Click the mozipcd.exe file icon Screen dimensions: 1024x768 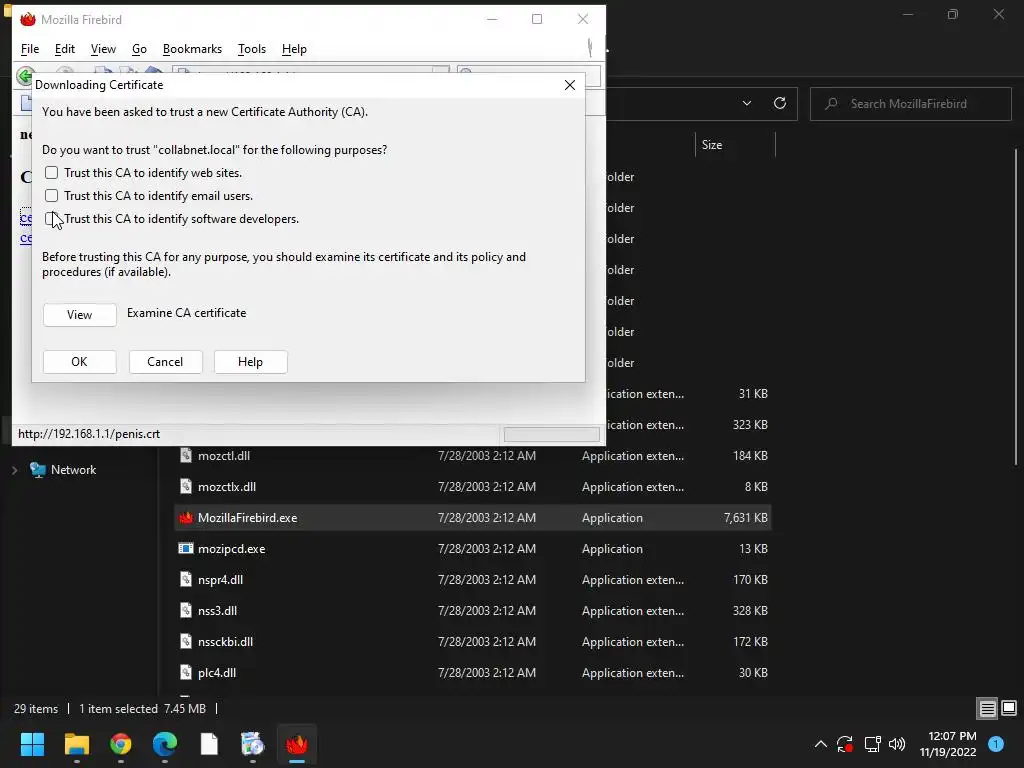click(186, 549)
